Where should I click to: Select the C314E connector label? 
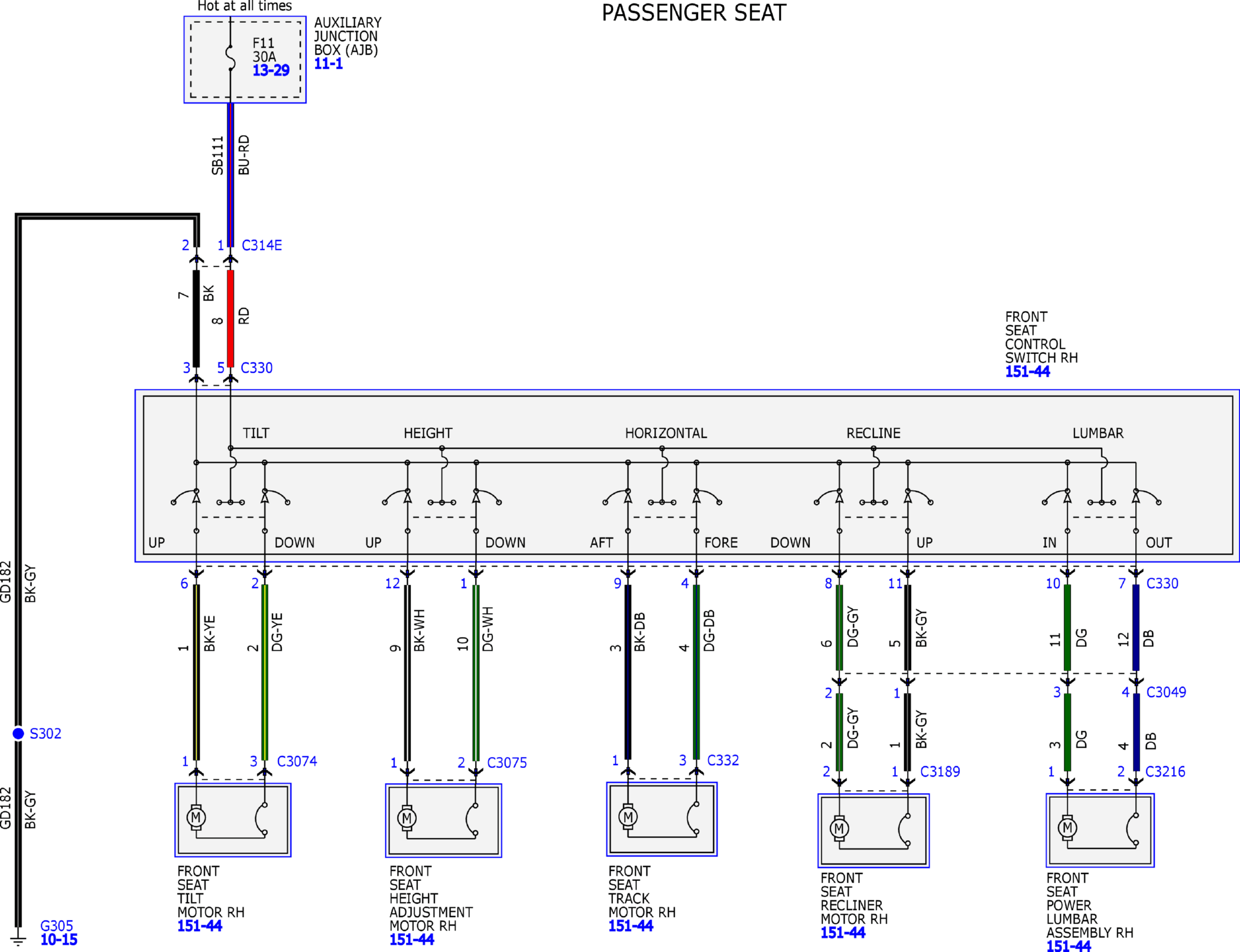point(261,245)
